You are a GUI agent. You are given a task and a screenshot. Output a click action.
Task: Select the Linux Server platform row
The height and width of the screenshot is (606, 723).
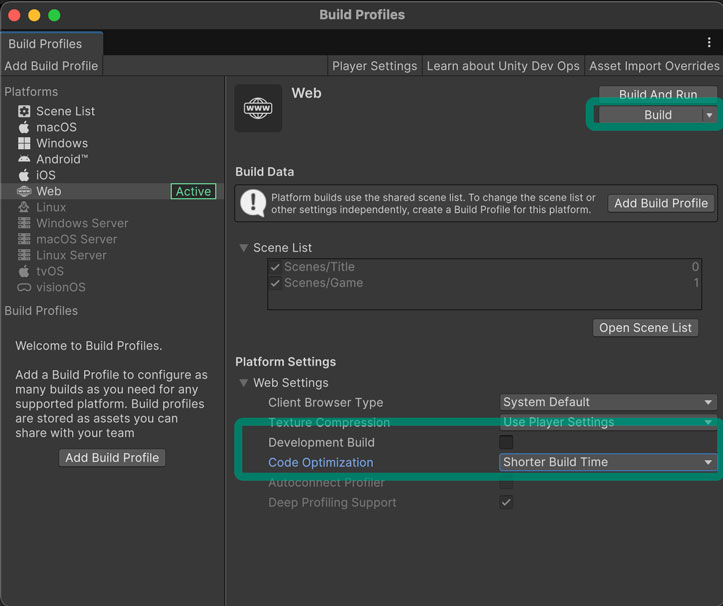tap(112, 255)
